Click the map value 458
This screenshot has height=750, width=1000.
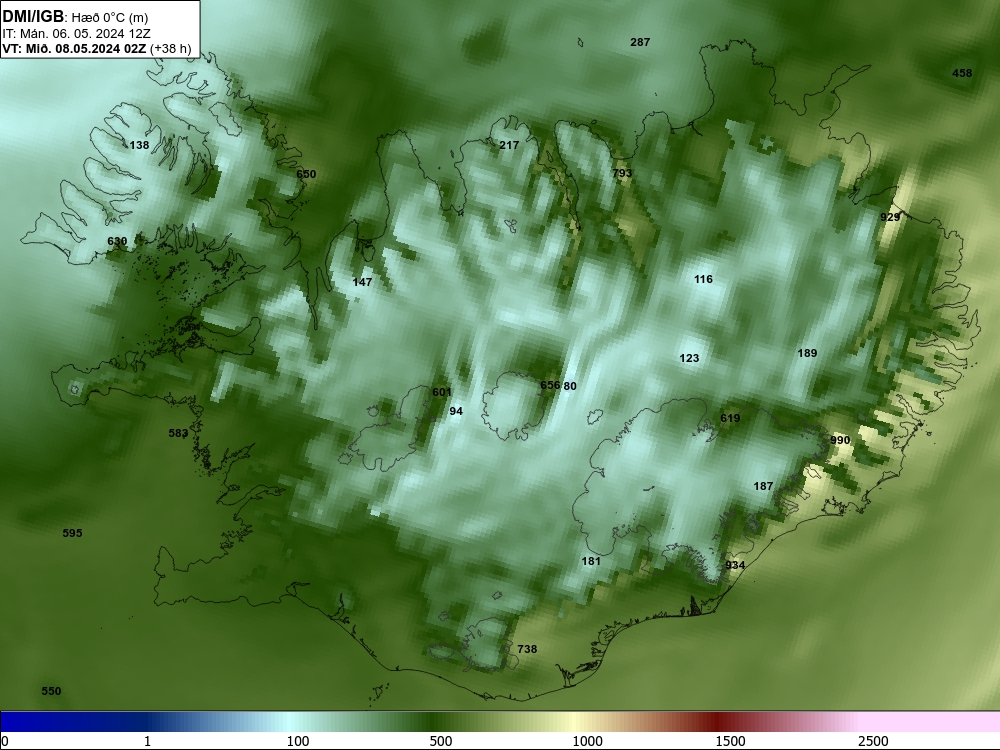[x=962, y=73]
